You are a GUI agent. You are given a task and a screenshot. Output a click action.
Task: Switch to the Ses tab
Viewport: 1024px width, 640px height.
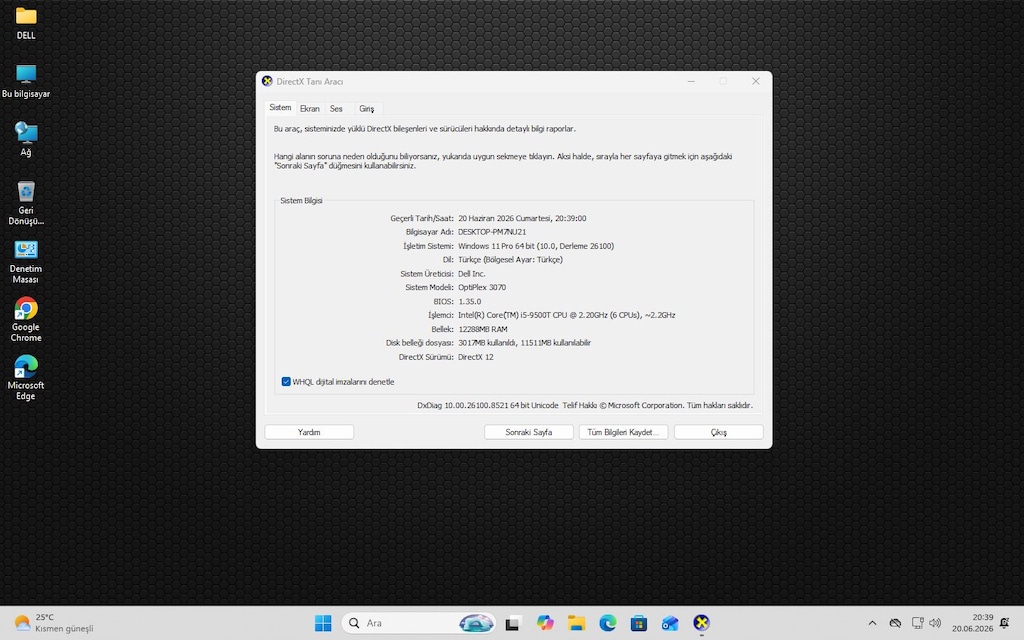(x=336, y=109)
